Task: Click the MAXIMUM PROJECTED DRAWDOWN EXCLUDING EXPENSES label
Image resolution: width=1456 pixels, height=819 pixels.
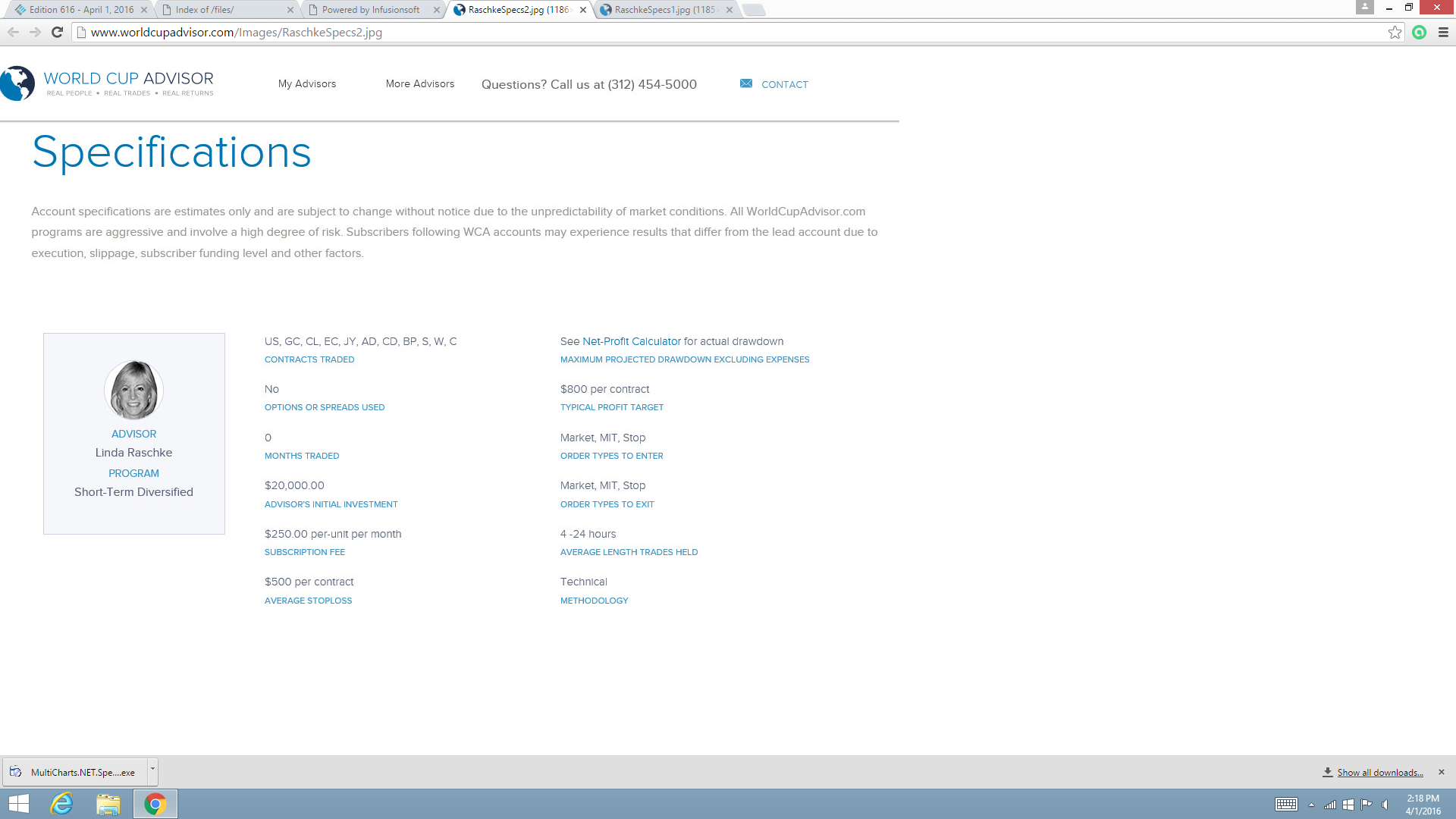Action: tap(685, 359)
